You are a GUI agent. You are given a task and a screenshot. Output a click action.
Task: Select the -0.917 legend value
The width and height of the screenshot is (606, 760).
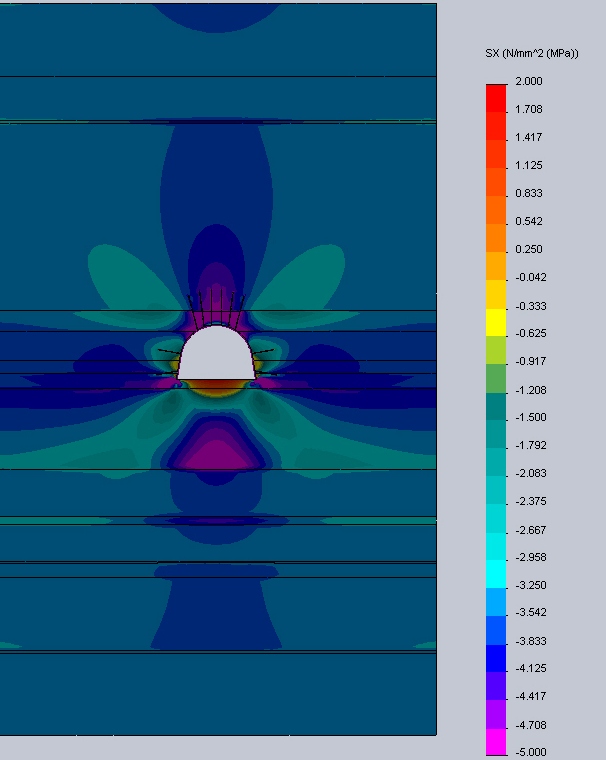531,362
